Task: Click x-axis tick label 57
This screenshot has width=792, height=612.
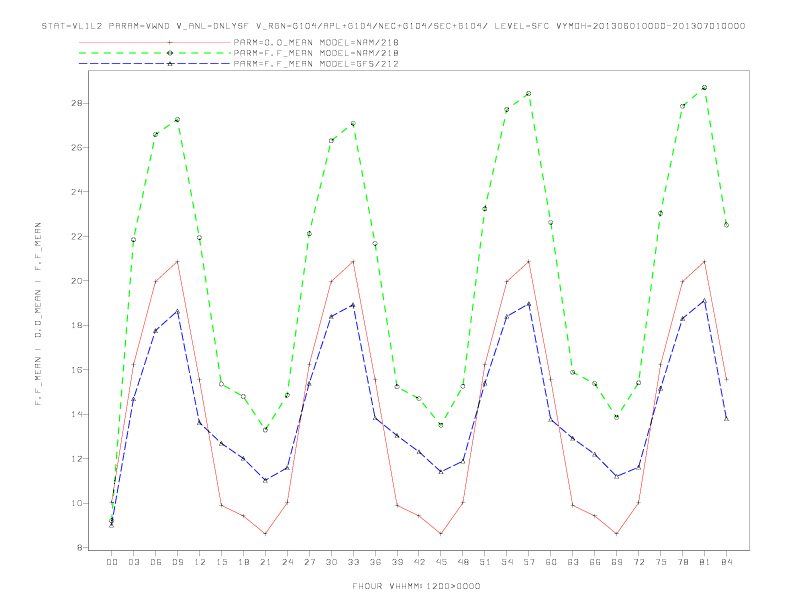Action: click(529, 562)
